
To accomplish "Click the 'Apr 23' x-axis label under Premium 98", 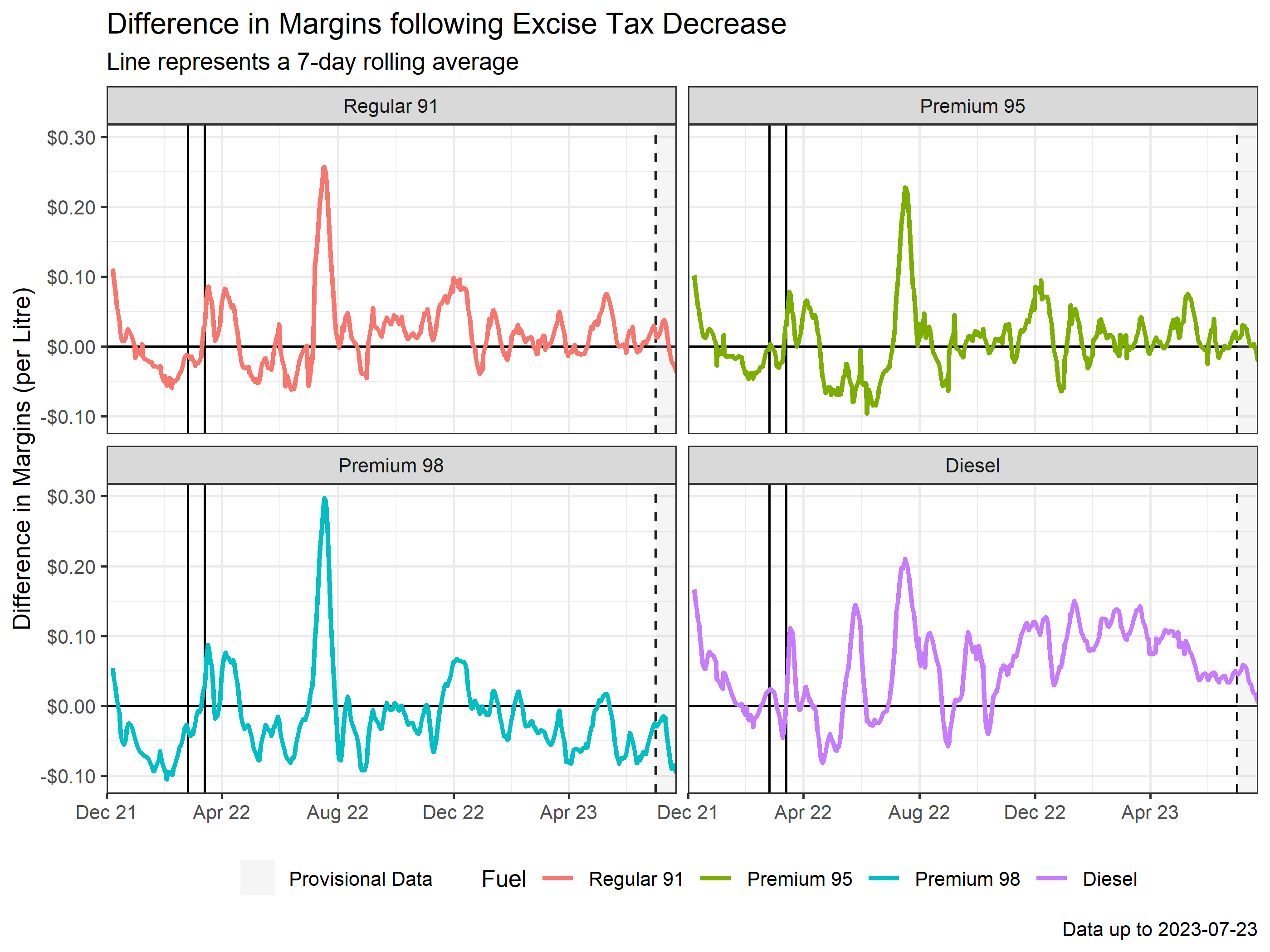I will coord(568,813).
